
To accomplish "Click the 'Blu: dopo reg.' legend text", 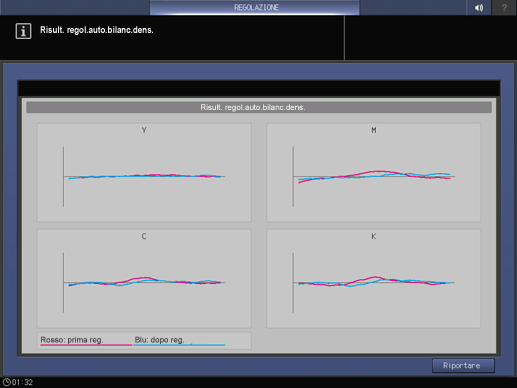I will click(x=159, y=340).
